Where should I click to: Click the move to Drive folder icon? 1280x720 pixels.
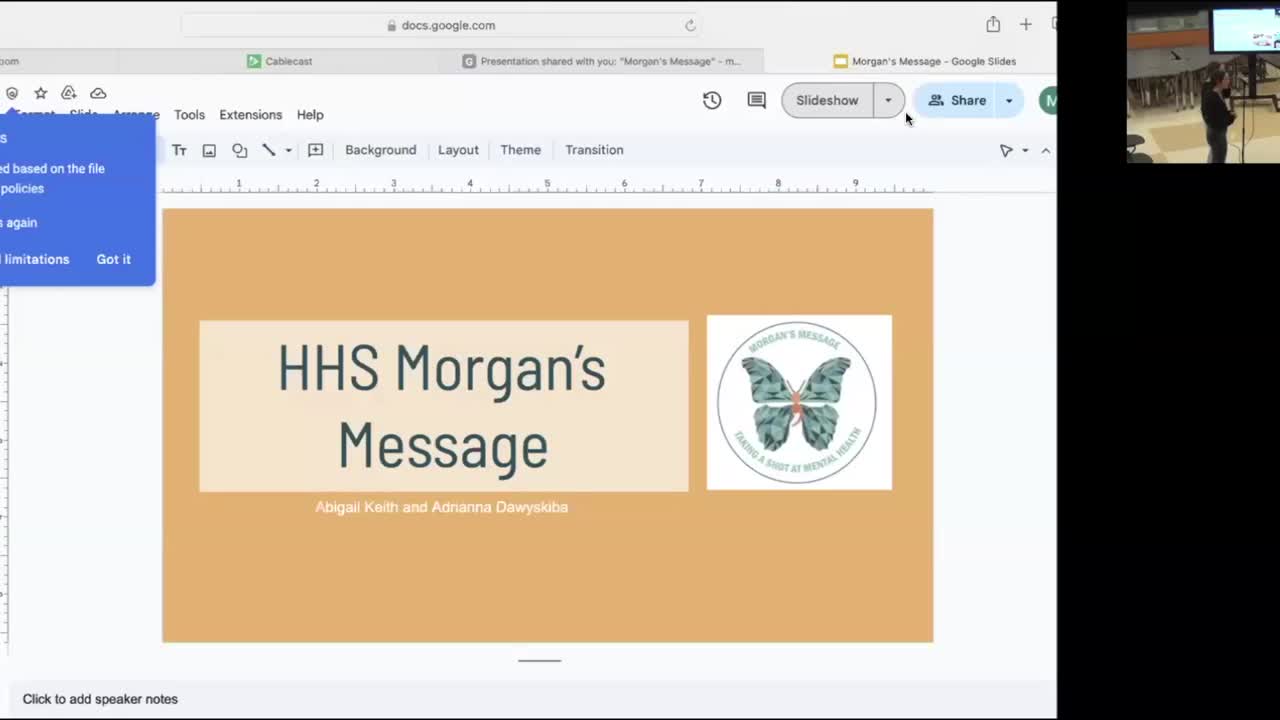[x=69, y=93]
